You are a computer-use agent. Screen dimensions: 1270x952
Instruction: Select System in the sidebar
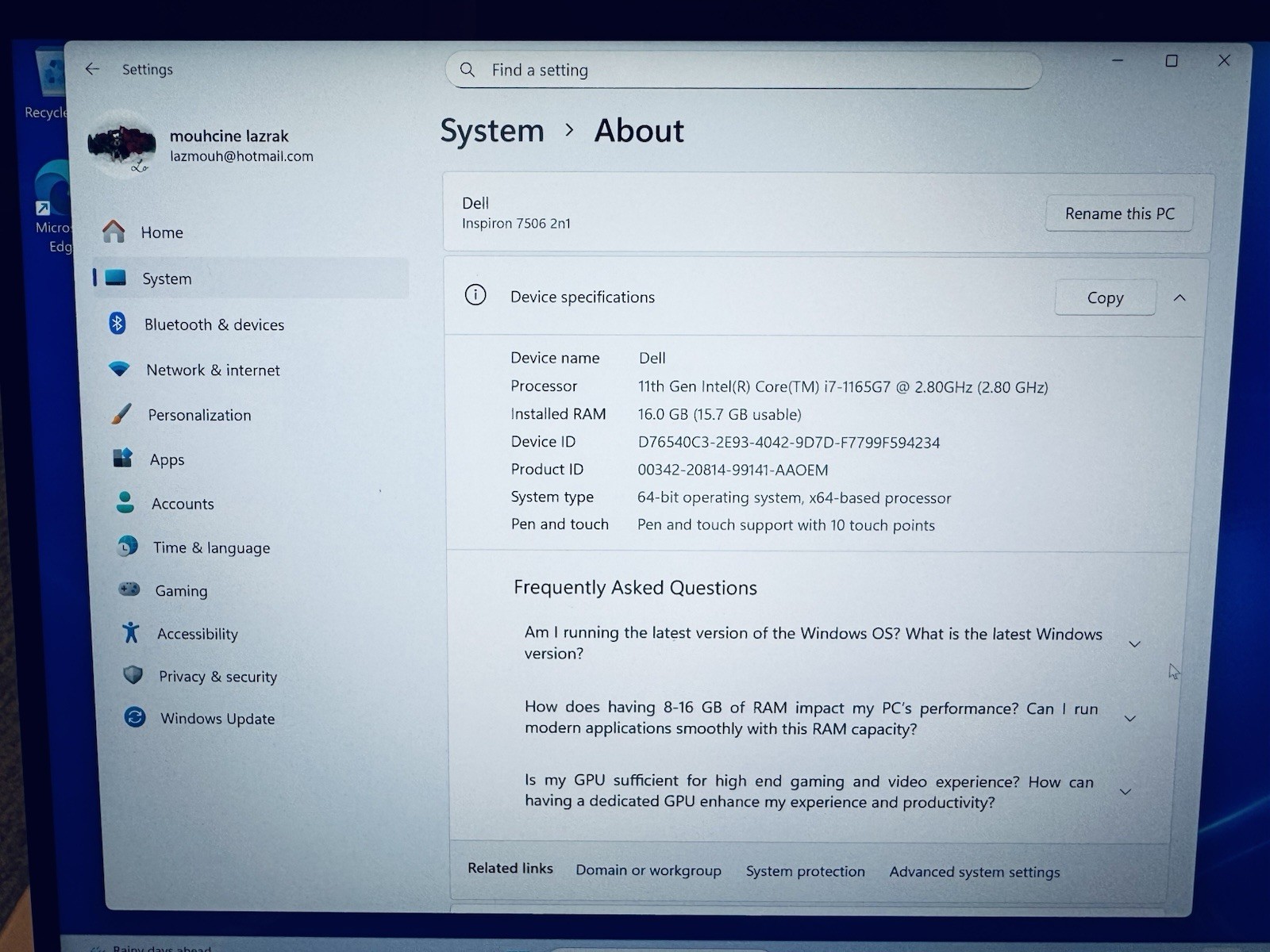click(250, 278)
